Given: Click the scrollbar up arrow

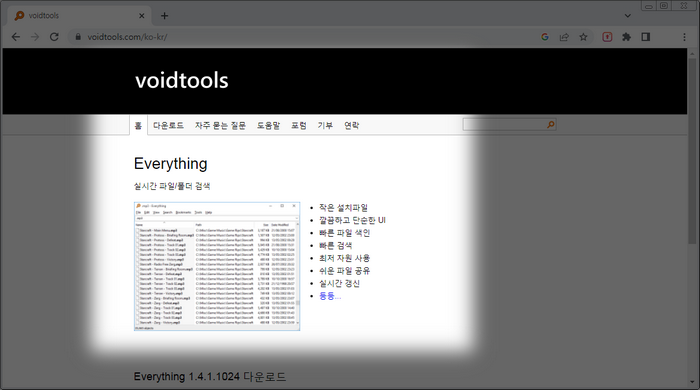Looking at the screenshot, I should pyautogui.click(x=692, y=53).
